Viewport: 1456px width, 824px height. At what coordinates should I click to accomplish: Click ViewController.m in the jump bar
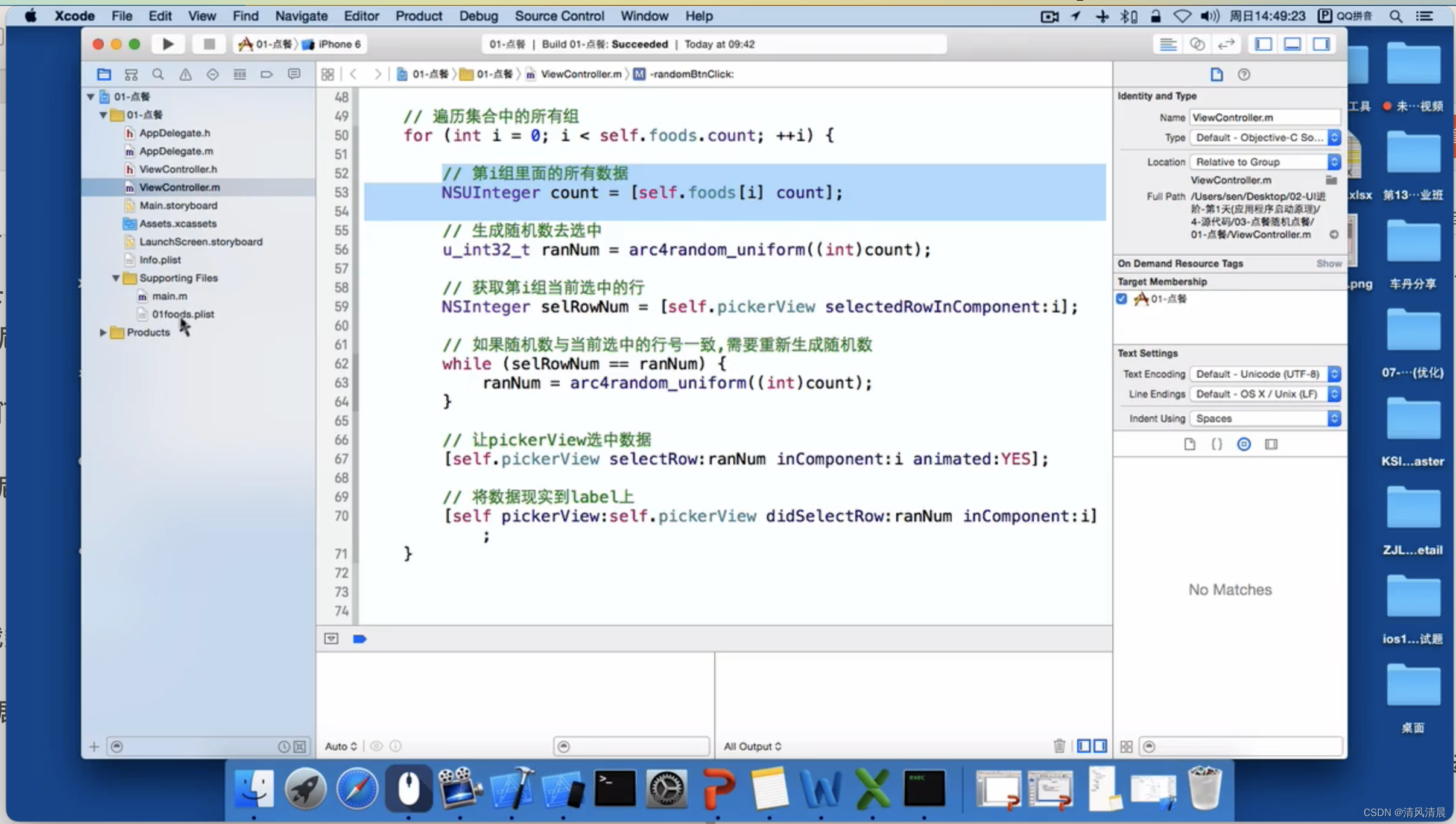tap(574, 74)
